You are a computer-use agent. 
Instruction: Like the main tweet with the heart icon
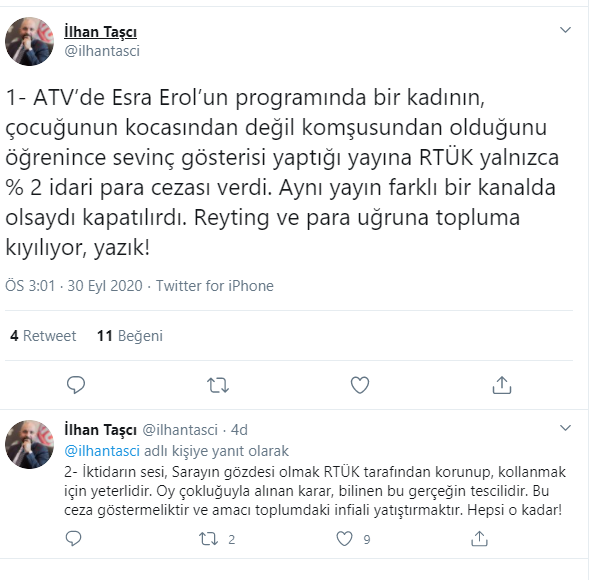point(360,385)
